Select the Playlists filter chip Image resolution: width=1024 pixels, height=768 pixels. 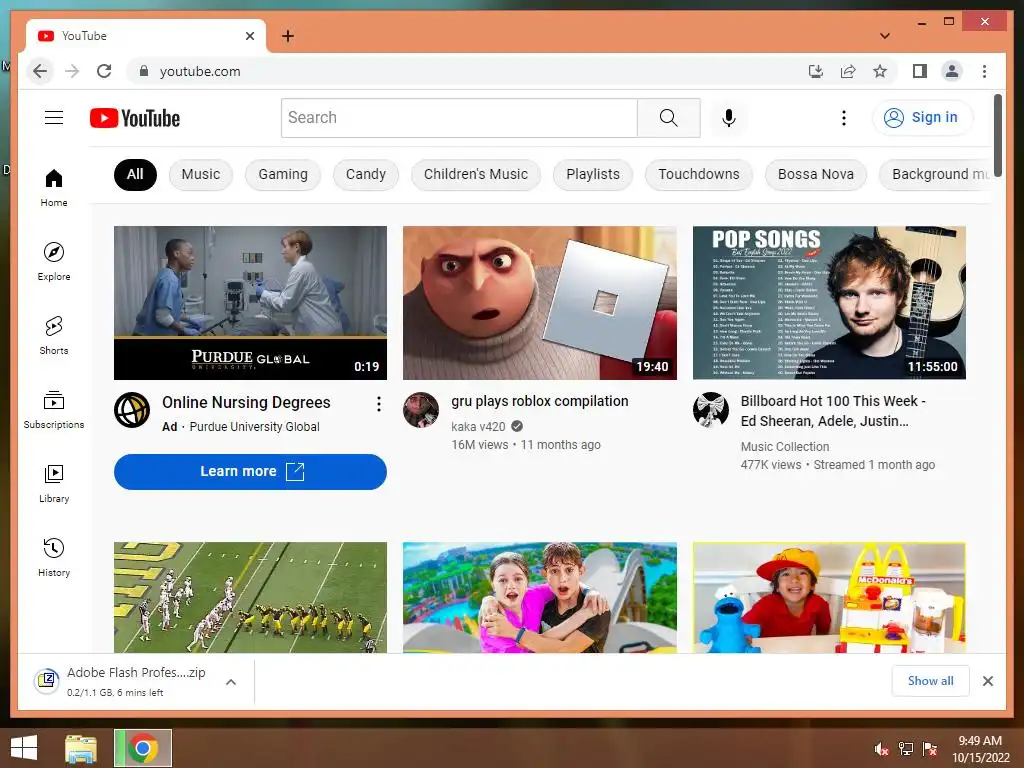click(x=593, y=174)
